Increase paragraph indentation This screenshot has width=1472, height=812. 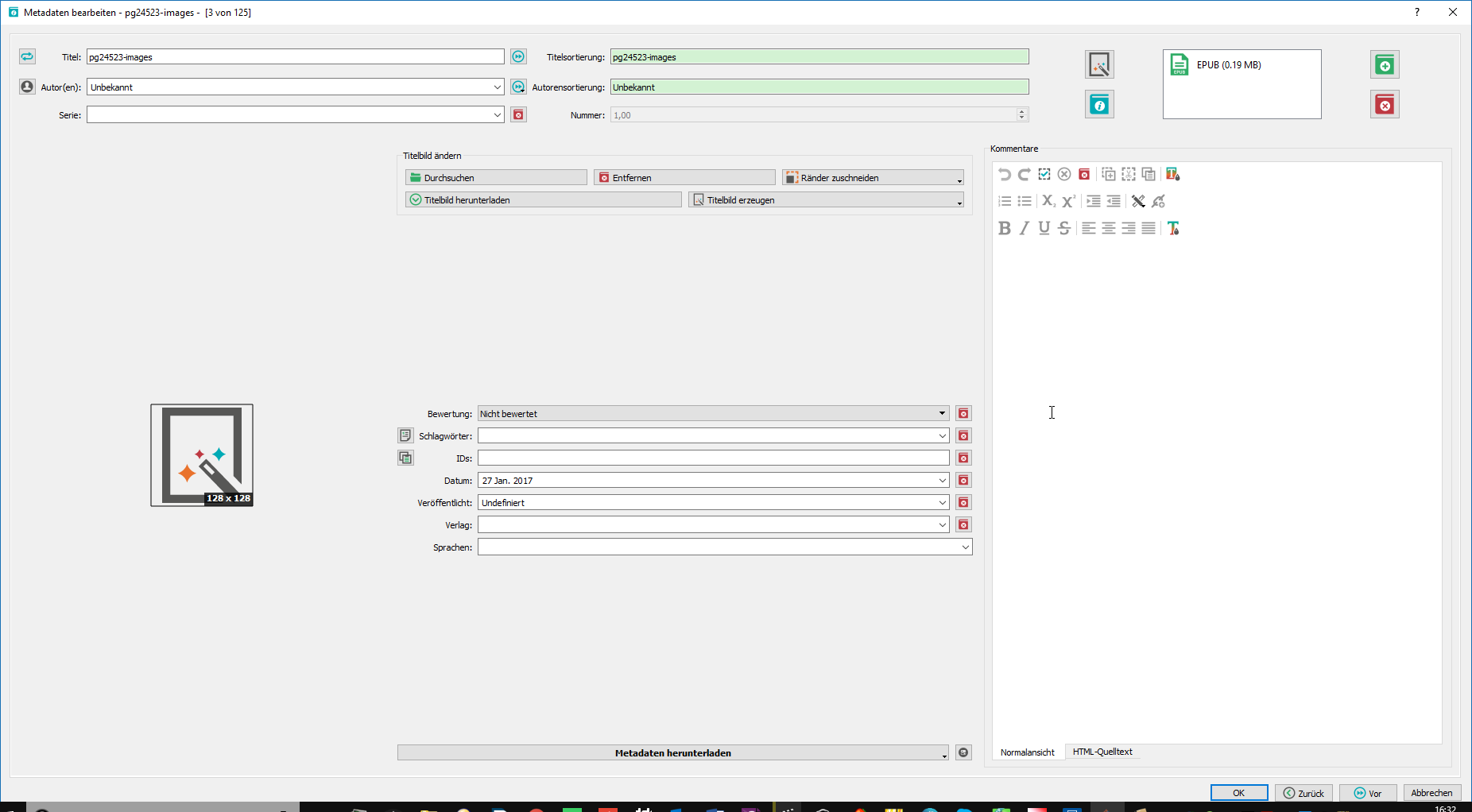click(x=1094, y=201)
